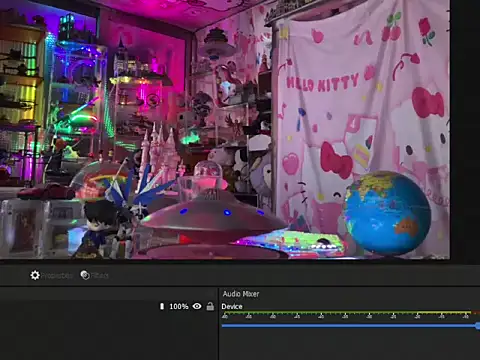Screen dimensions: 480x360
Task: Hide the source using the eye icon
Action: point(197,306)
